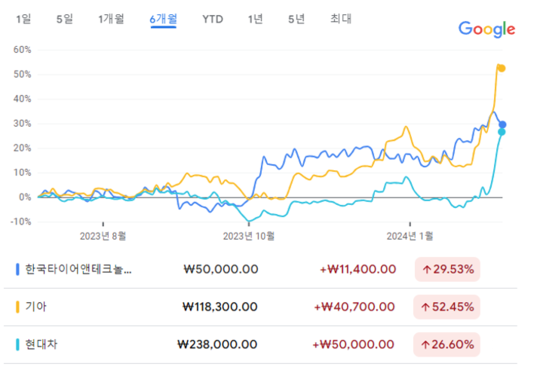Click the blue 한국타이어 endpoint dot
Viewport: 540px width, 376px height.
click(502, 125)
